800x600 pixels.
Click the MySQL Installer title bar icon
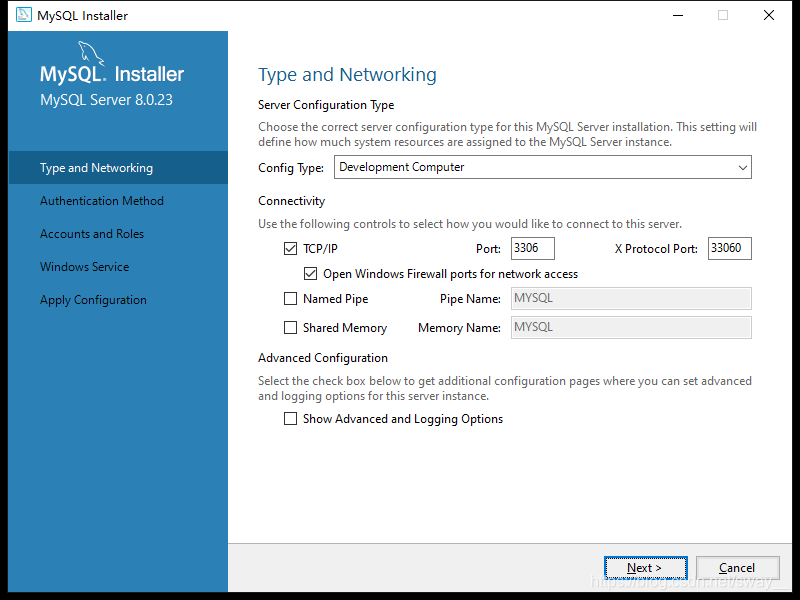pyautogui.click(x=23, y=15)
